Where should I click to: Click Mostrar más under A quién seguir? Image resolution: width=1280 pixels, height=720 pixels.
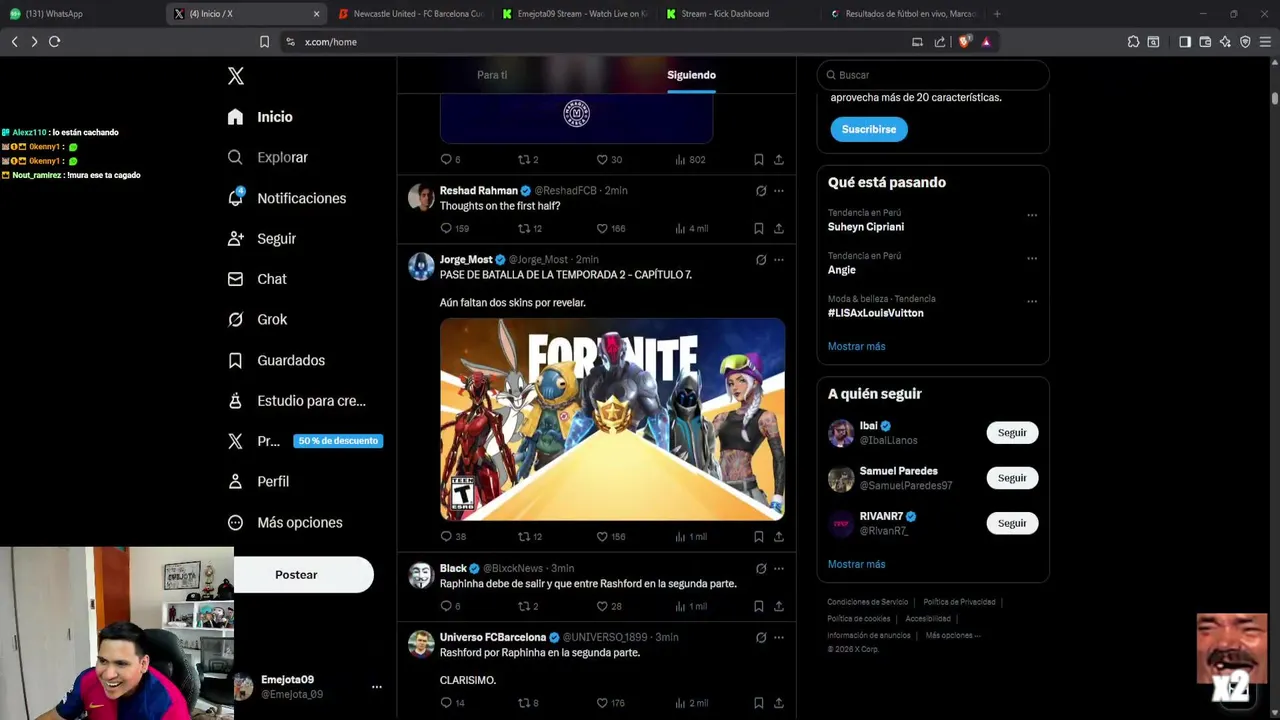[x=856, y=564]
